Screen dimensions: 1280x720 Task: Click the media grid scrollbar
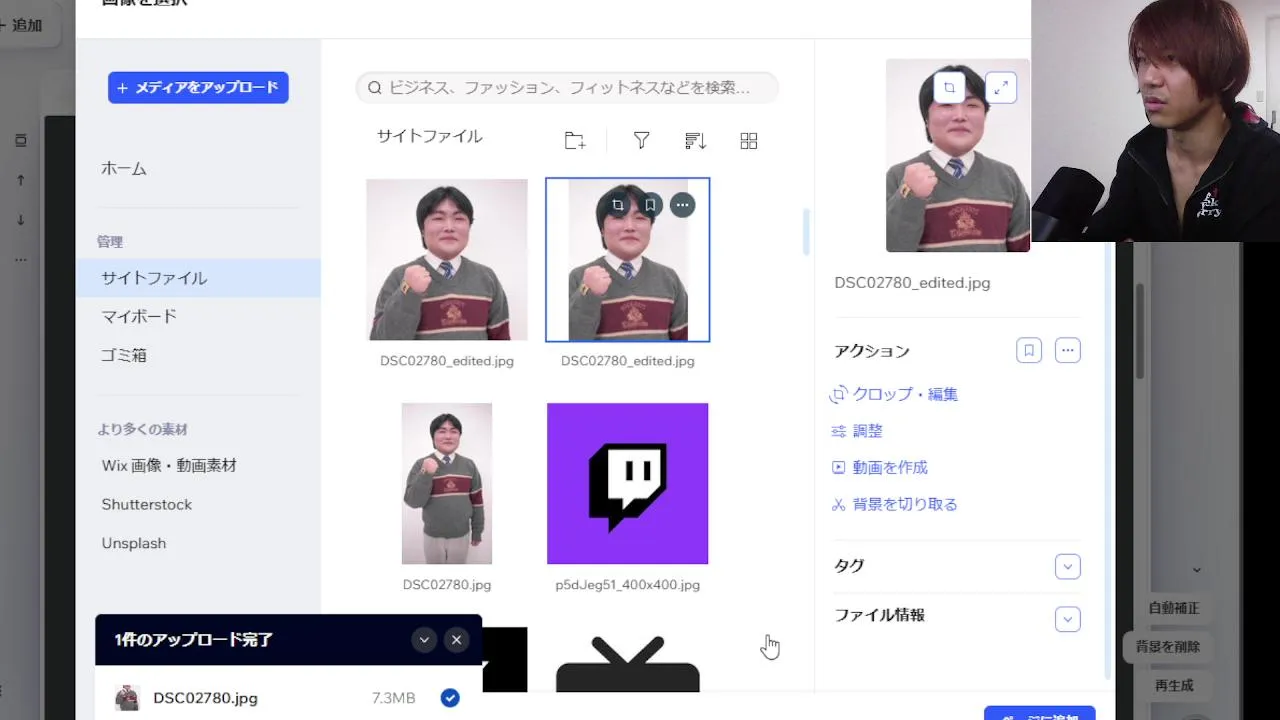point(805,232)
